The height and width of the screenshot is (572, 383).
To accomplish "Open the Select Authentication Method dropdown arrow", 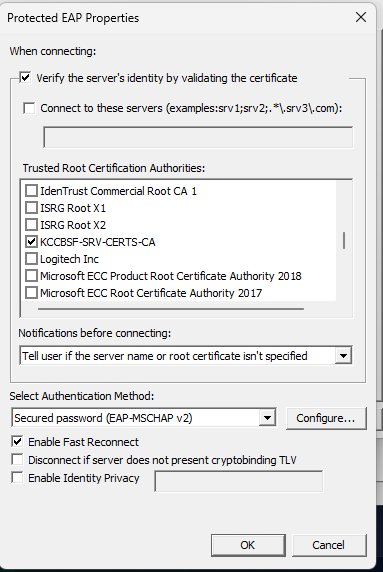I will (267, 418).
